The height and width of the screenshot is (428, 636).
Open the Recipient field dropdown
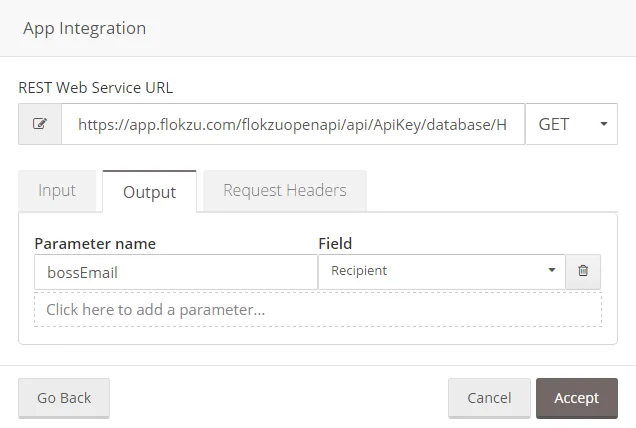442,271
